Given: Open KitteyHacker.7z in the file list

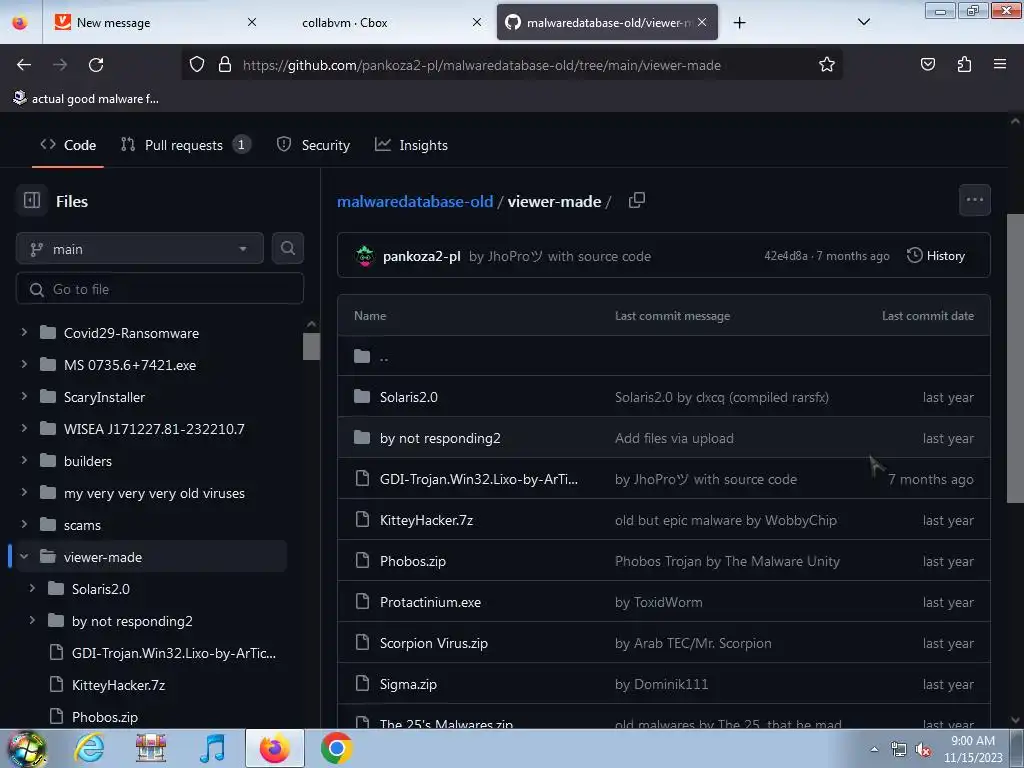Looking at the screenshot, I should 426,520.
